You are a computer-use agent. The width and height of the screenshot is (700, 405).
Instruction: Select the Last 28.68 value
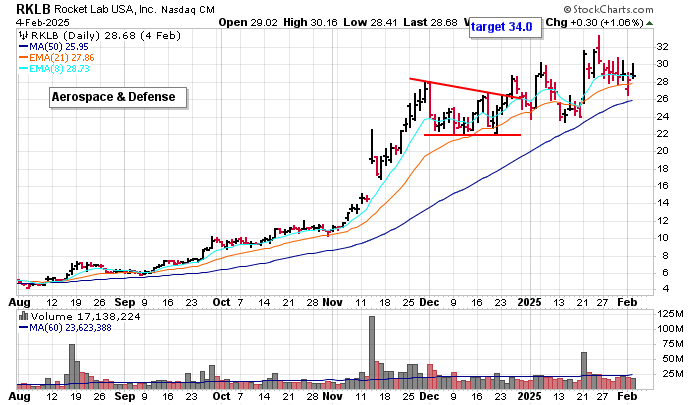[430, 22]
